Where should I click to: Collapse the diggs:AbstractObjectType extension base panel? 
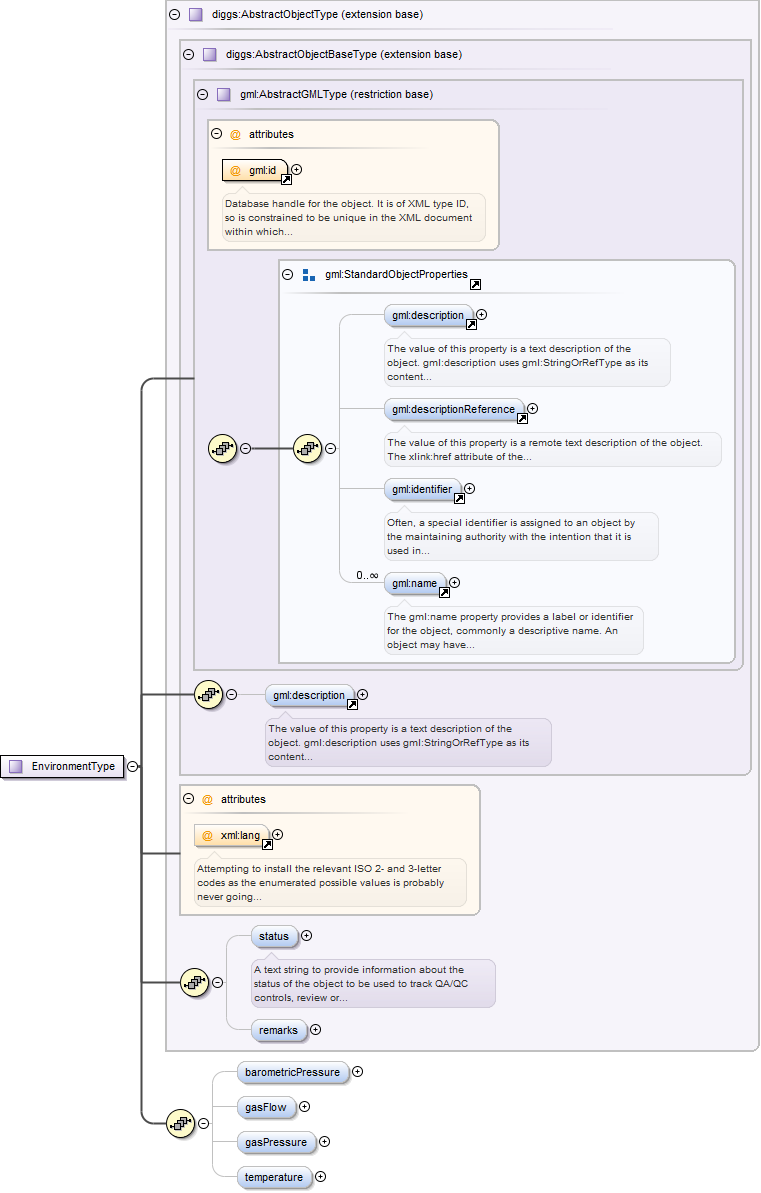175,15
